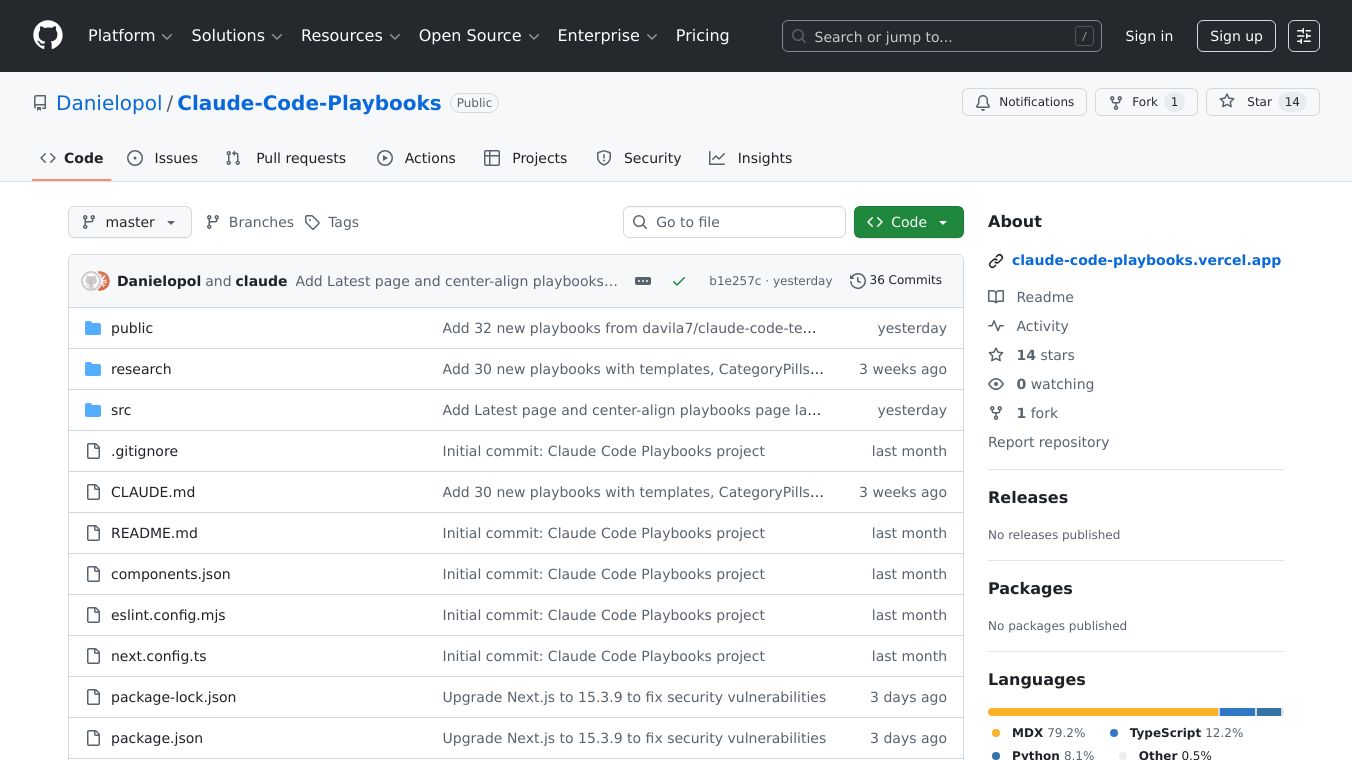The image size is (1352, 760).
Task: Click the clock icon beside 36 Commits
Action: 858,280
